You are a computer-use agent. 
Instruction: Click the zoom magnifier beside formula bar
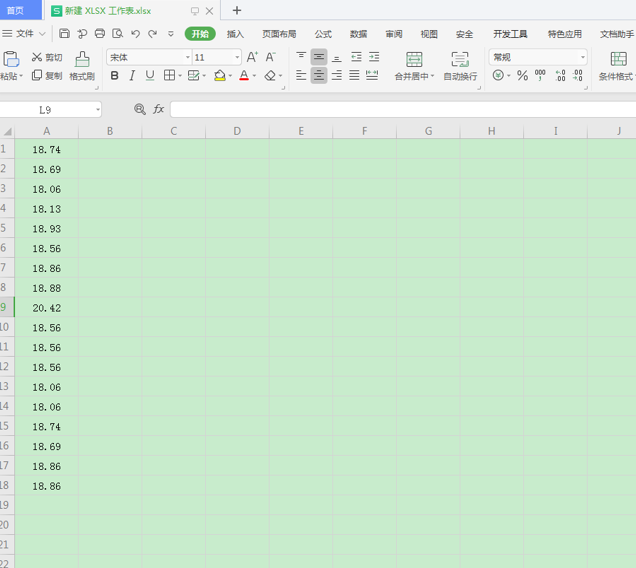pyautogui.click(x=140, y=109)
